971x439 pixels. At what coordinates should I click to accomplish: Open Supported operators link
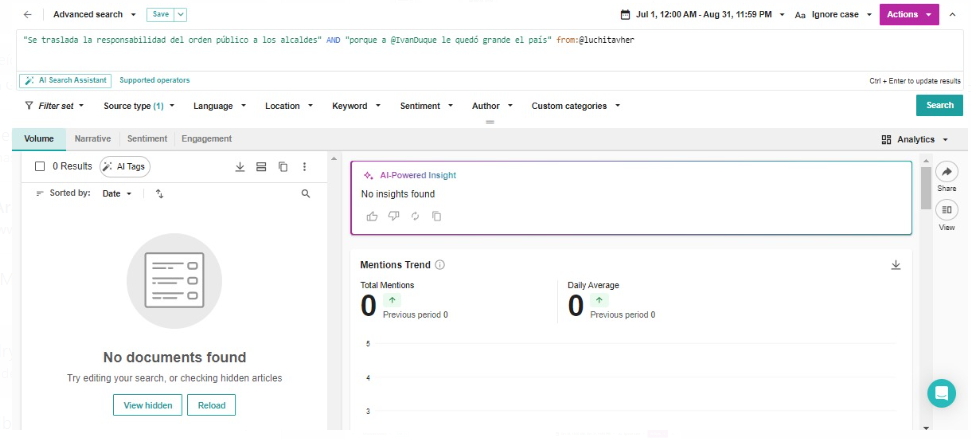(x=154, y=80)
